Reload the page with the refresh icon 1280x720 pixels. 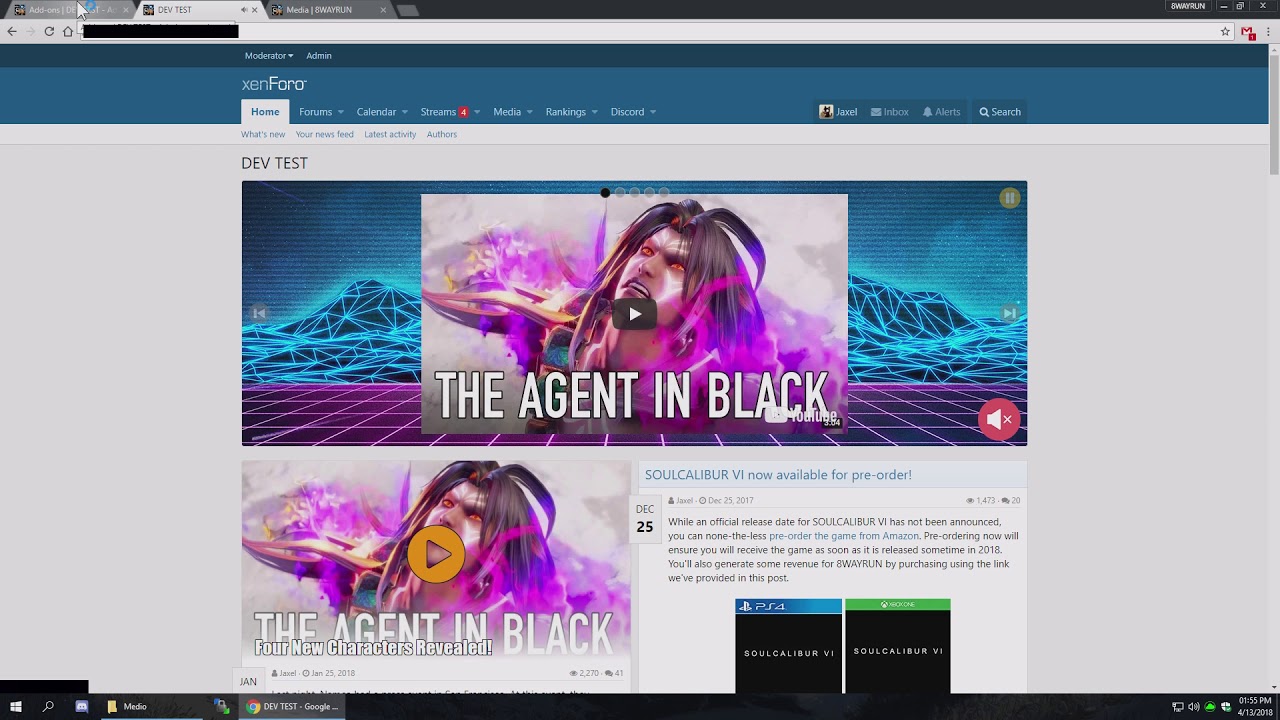pos(49,31)
